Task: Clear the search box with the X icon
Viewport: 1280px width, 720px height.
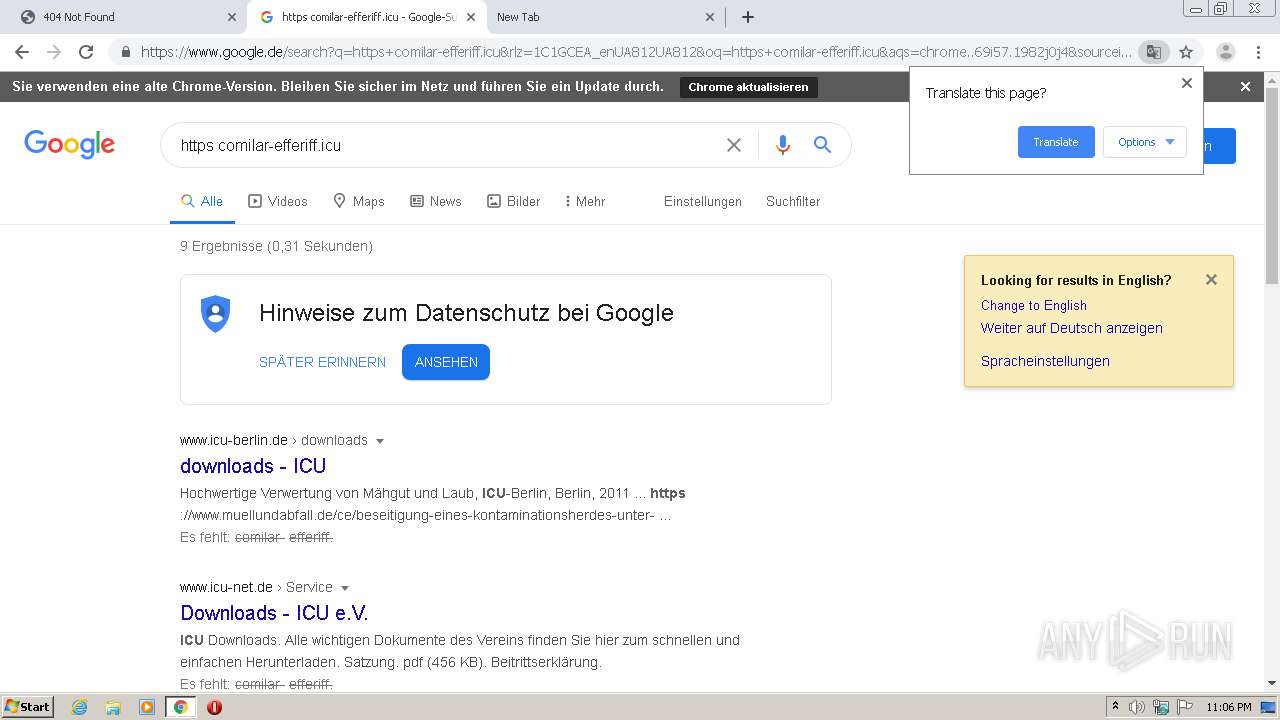Action: 734,145
